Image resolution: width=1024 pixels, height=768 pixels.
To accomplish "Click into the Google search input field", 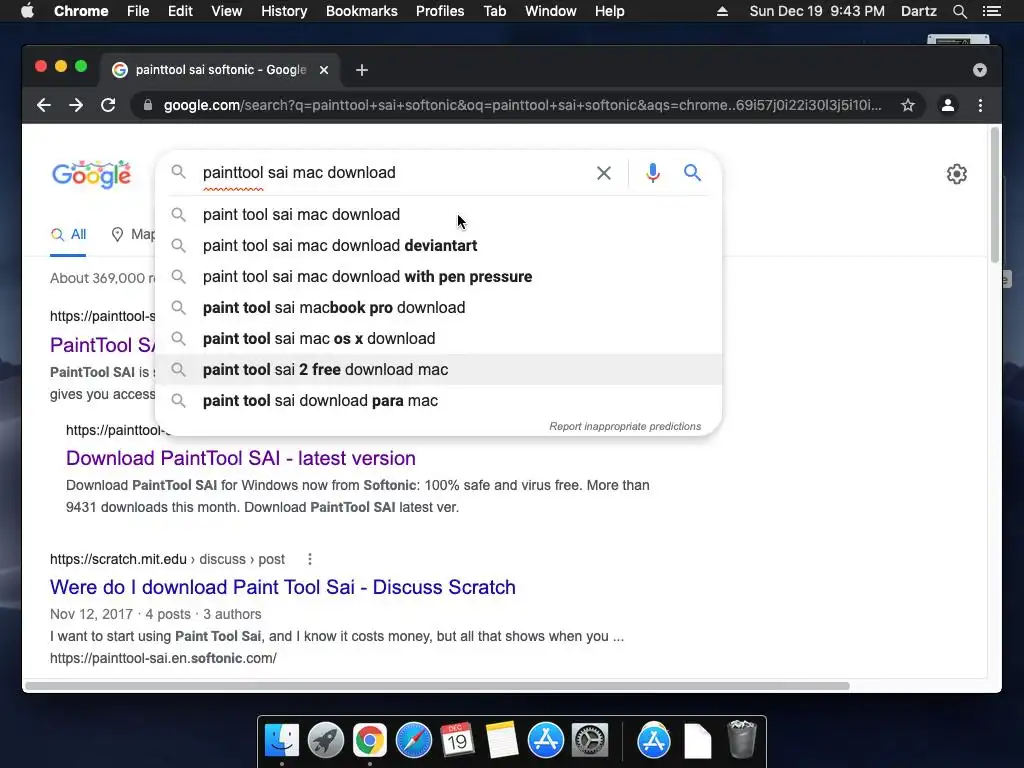I will point(392,173).
